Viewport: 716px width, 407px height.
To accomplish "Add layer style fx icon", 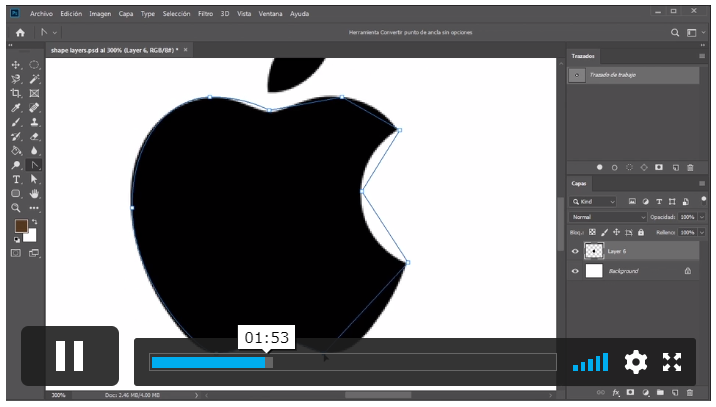I will click(x=616, y=392).
